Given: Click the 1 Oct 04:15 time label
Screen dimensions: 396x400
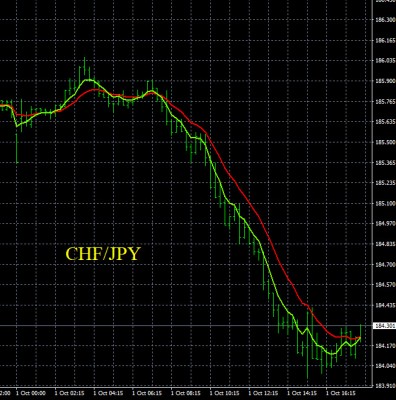Looking at the screenshot, I should pyautogui.click(x=108, y=393).
